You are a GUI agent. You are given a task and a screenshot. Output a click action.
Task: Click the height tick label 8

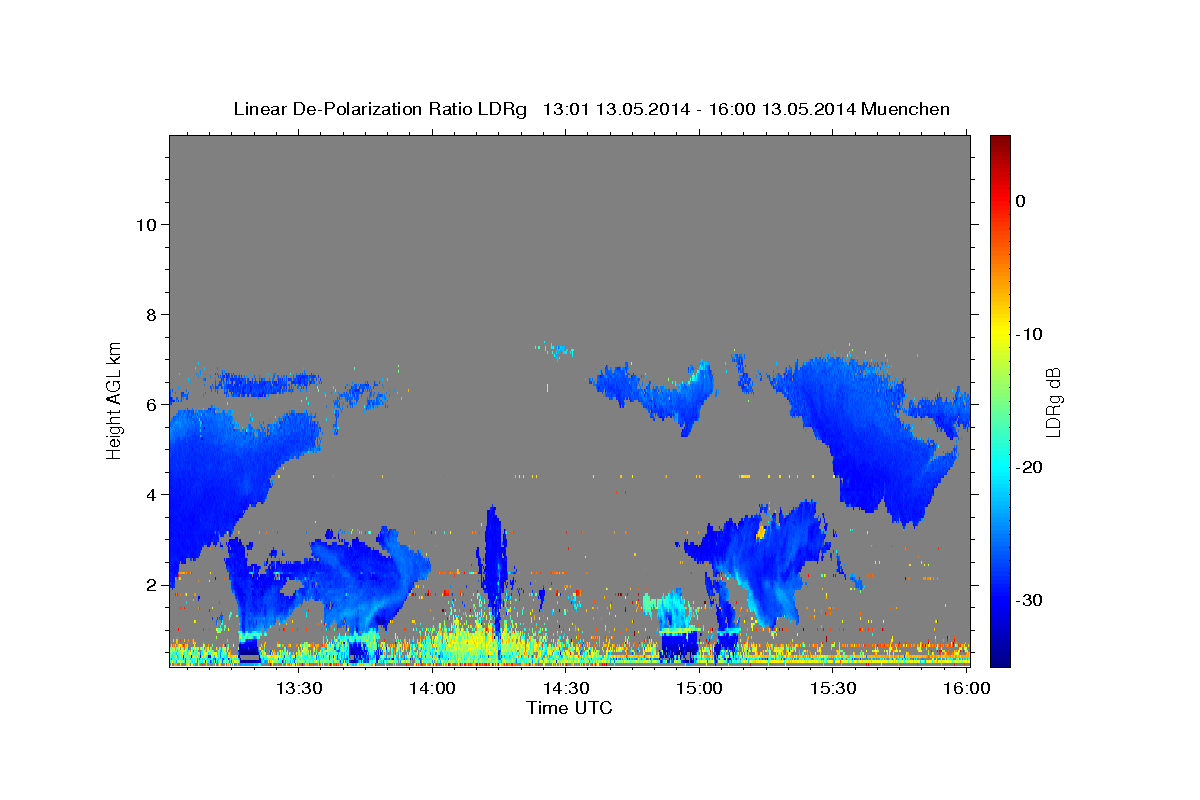click(x=151, y=314)
